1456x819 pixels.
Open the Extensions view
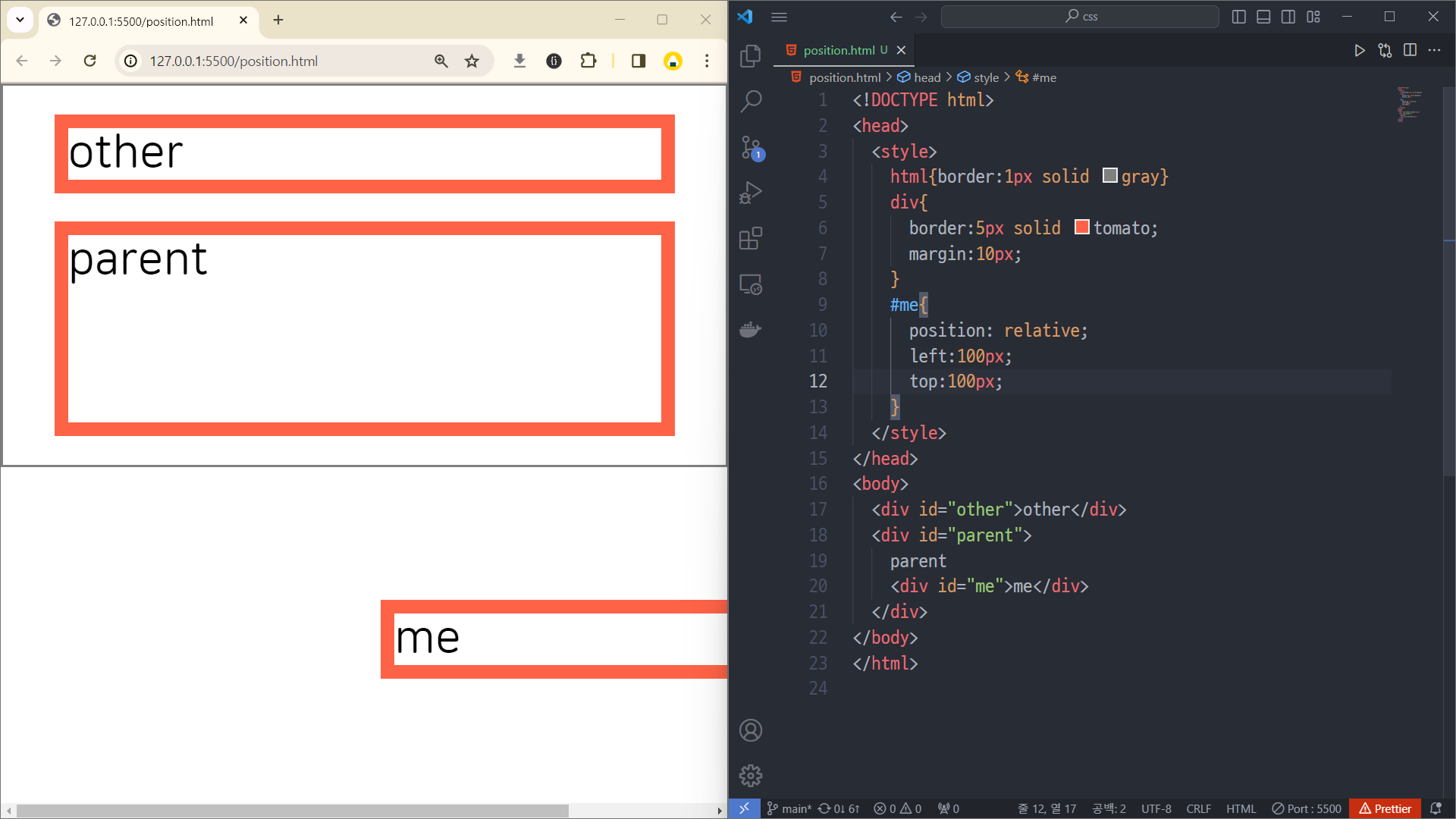coord(750,239)
